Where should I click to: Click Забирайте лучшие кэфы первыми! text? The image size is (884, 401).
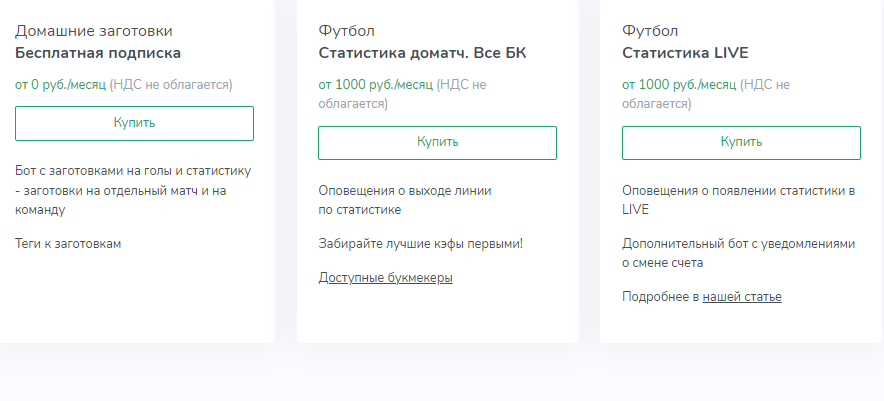point(421,243)
